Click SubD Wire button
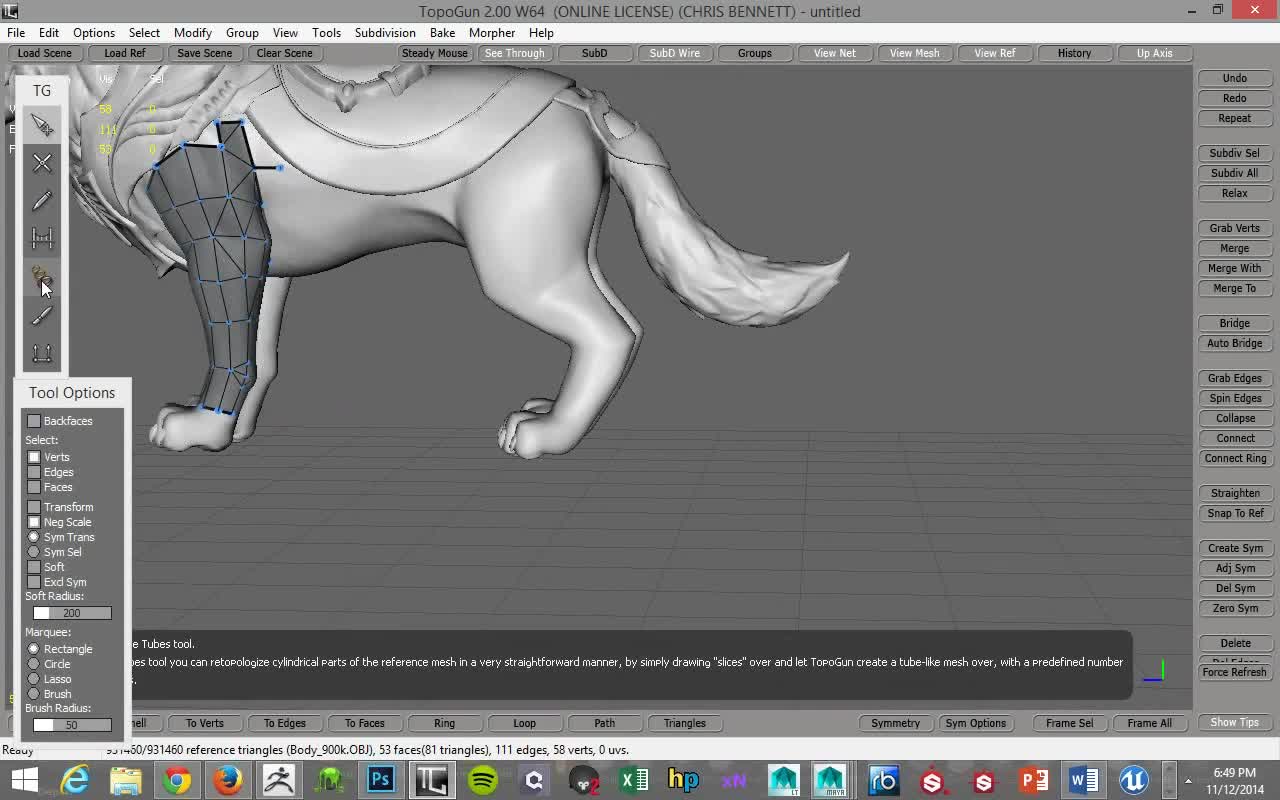 [x=675, y=53]
